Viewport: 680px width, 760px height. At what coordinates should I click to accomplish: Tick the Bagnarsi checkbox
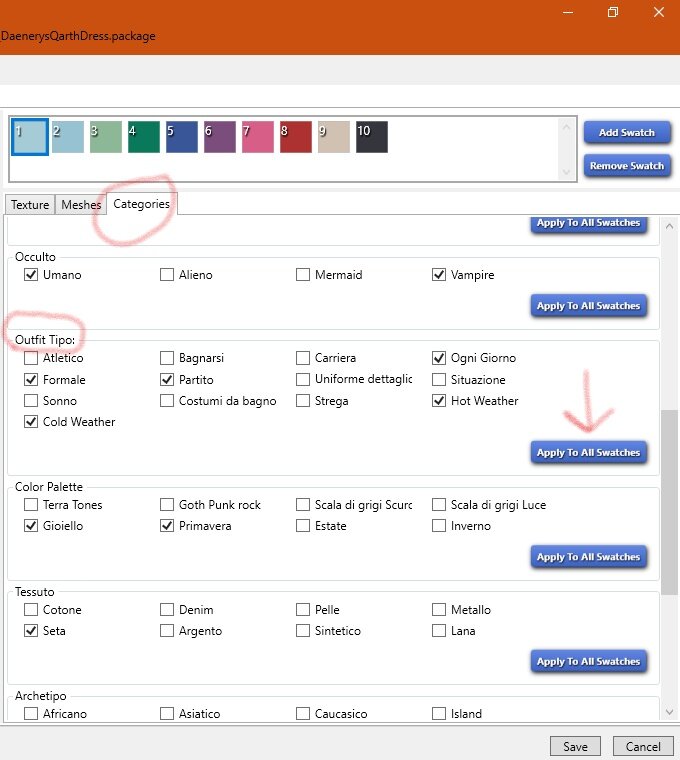167,358
